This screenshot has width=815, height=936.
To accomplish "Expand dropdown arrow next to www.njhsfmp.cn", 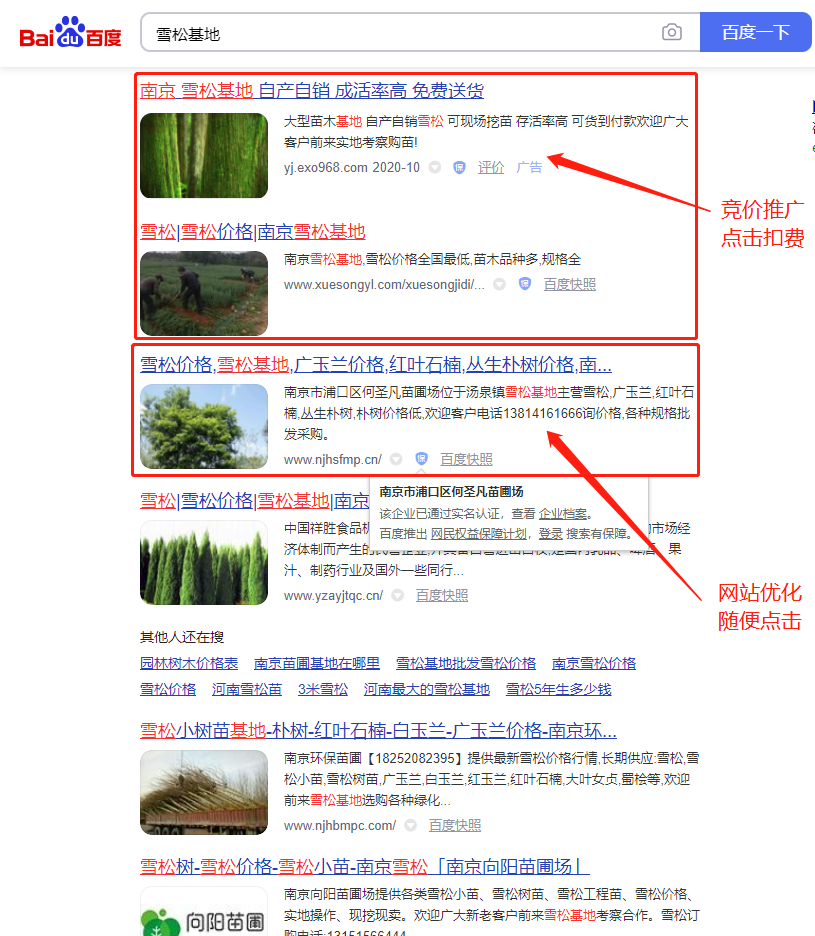I will [x=396, y=460].
